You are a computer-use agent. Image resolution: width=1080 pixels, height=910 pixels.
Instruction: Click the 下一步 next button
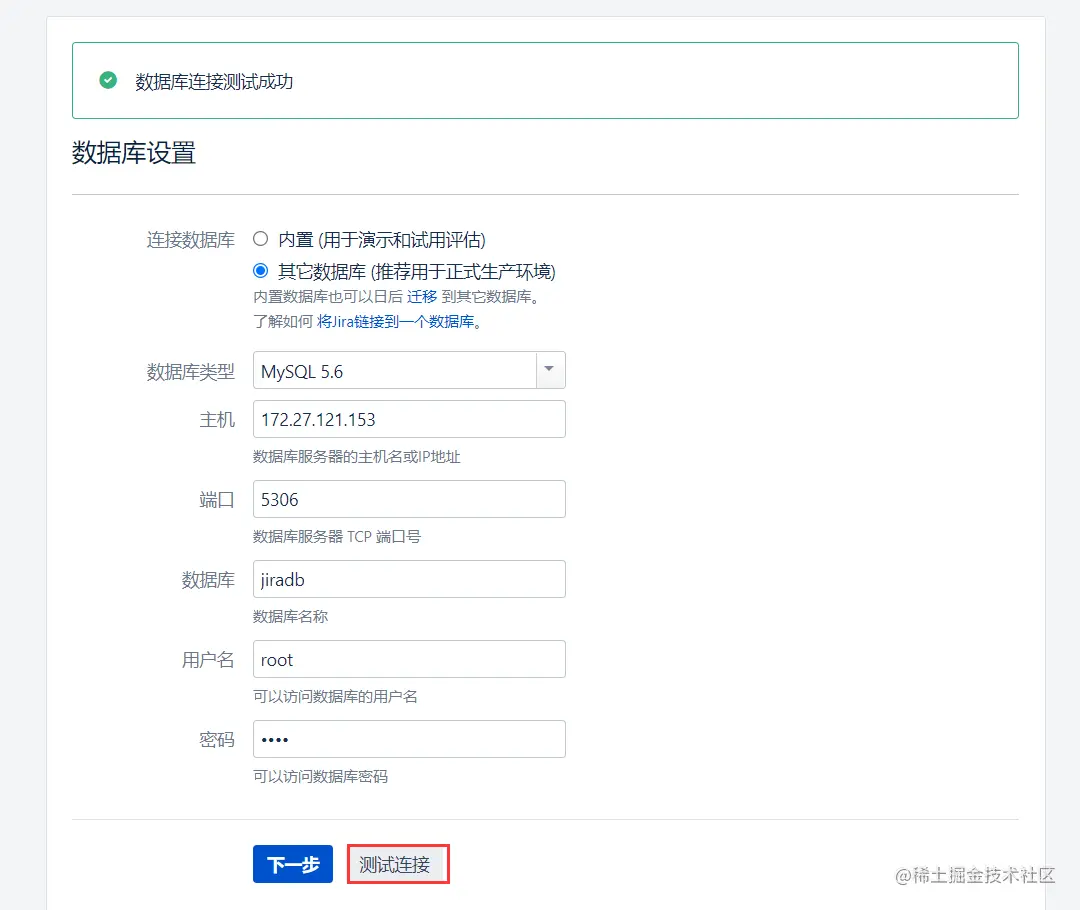tap(293, 864)
